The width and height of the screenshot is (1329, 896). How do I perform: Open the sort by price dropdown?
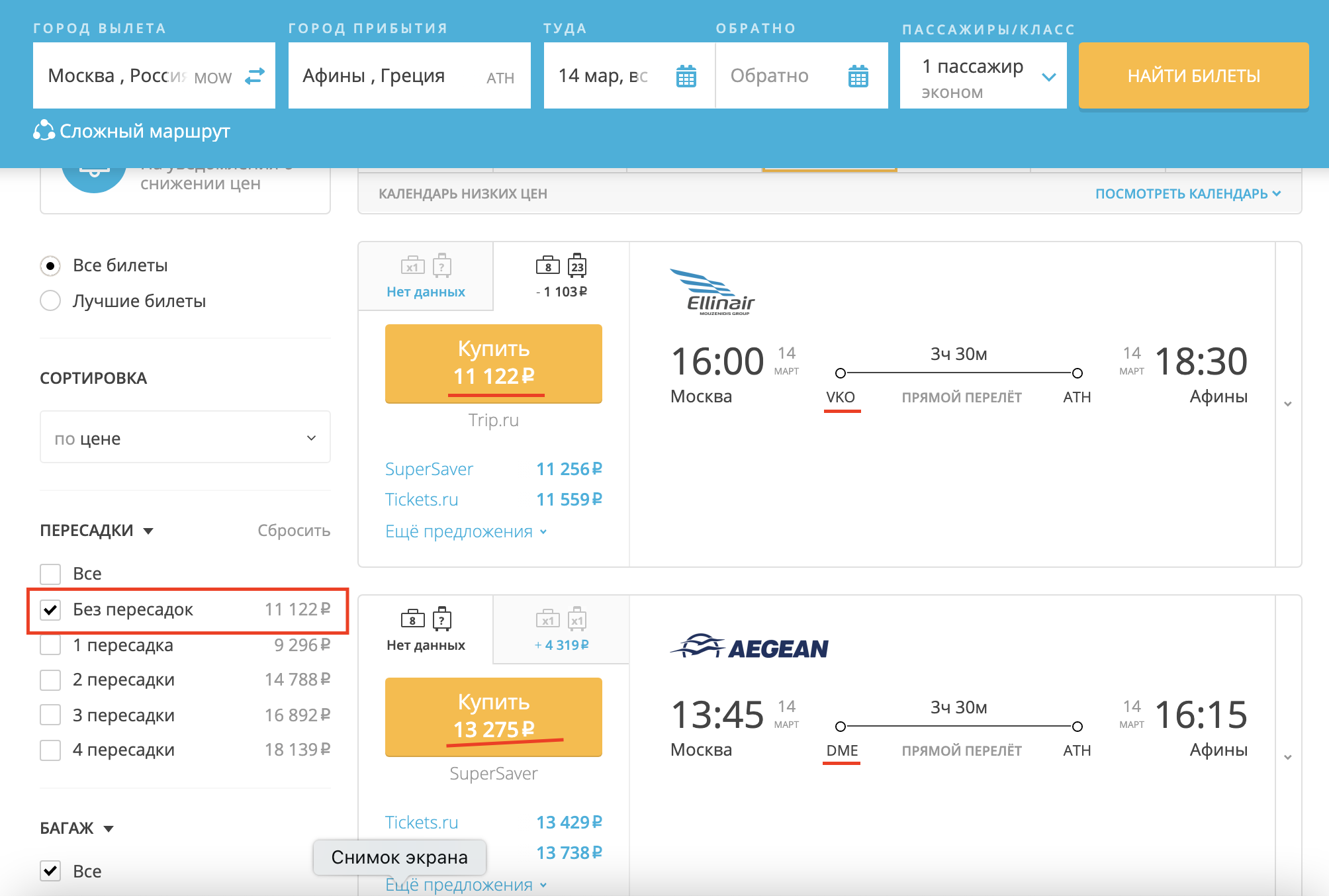(185, 437)
